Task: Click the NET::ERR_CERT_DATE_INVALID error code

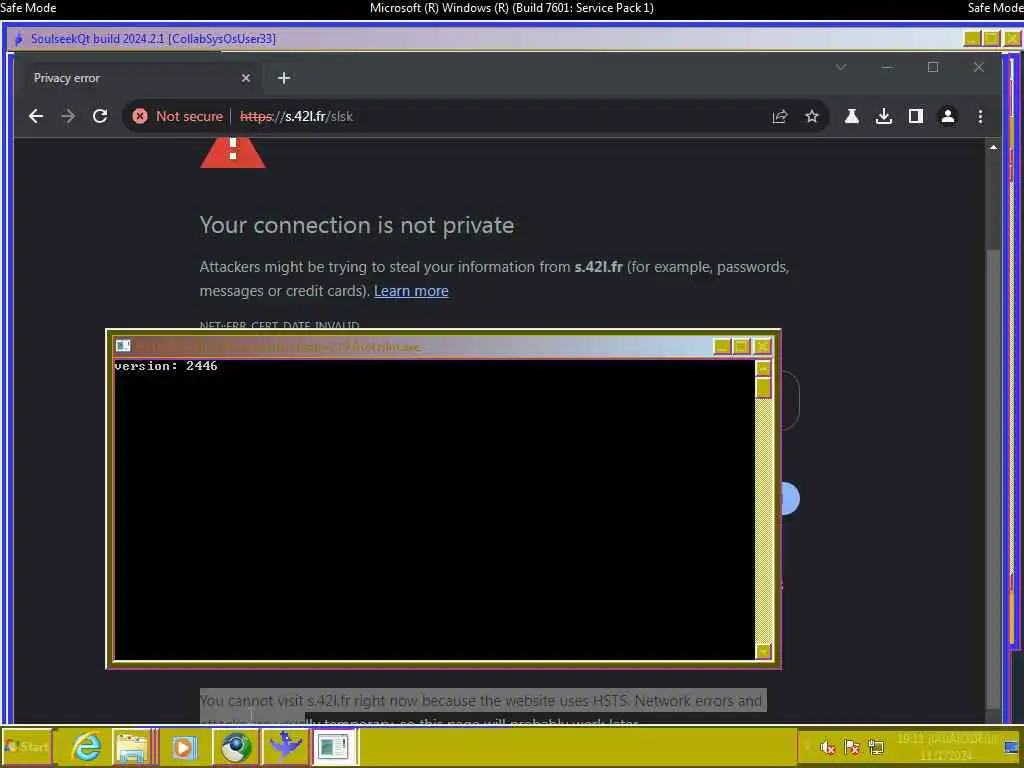Action: [x=280, y=325]
